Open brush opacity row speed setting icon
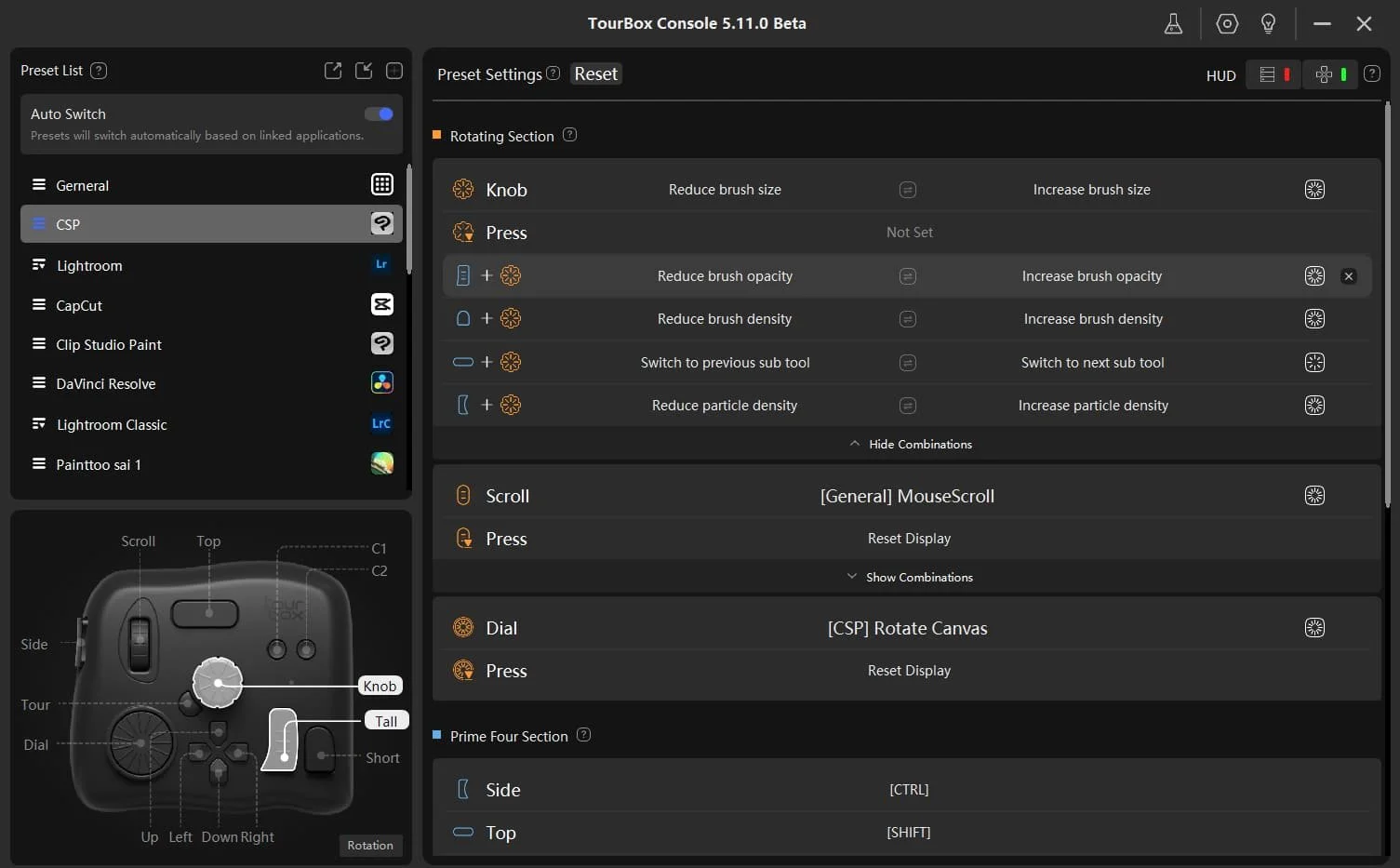 click(x=1314, y=276)
